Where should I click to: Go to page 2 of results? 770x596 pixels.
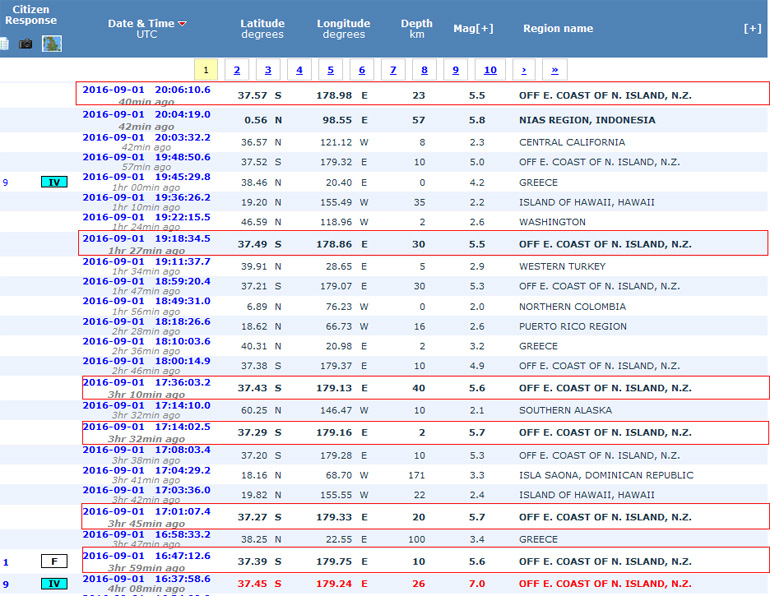pyautogui.click(x=236, y=70)
